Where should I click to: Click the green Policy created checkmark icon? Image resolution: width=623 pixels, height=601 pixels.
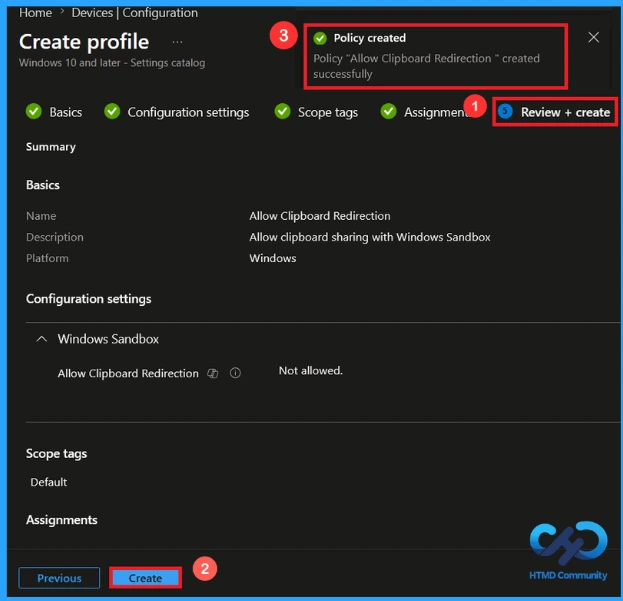pos(320,39)
